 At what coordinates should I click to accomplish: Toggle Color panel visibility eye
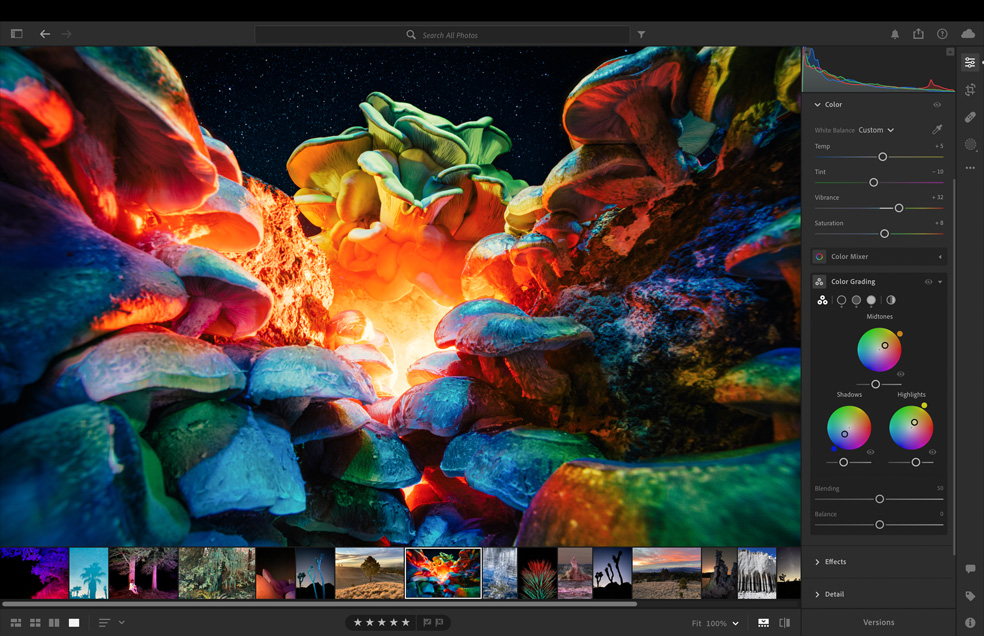[x=937, y=105]
